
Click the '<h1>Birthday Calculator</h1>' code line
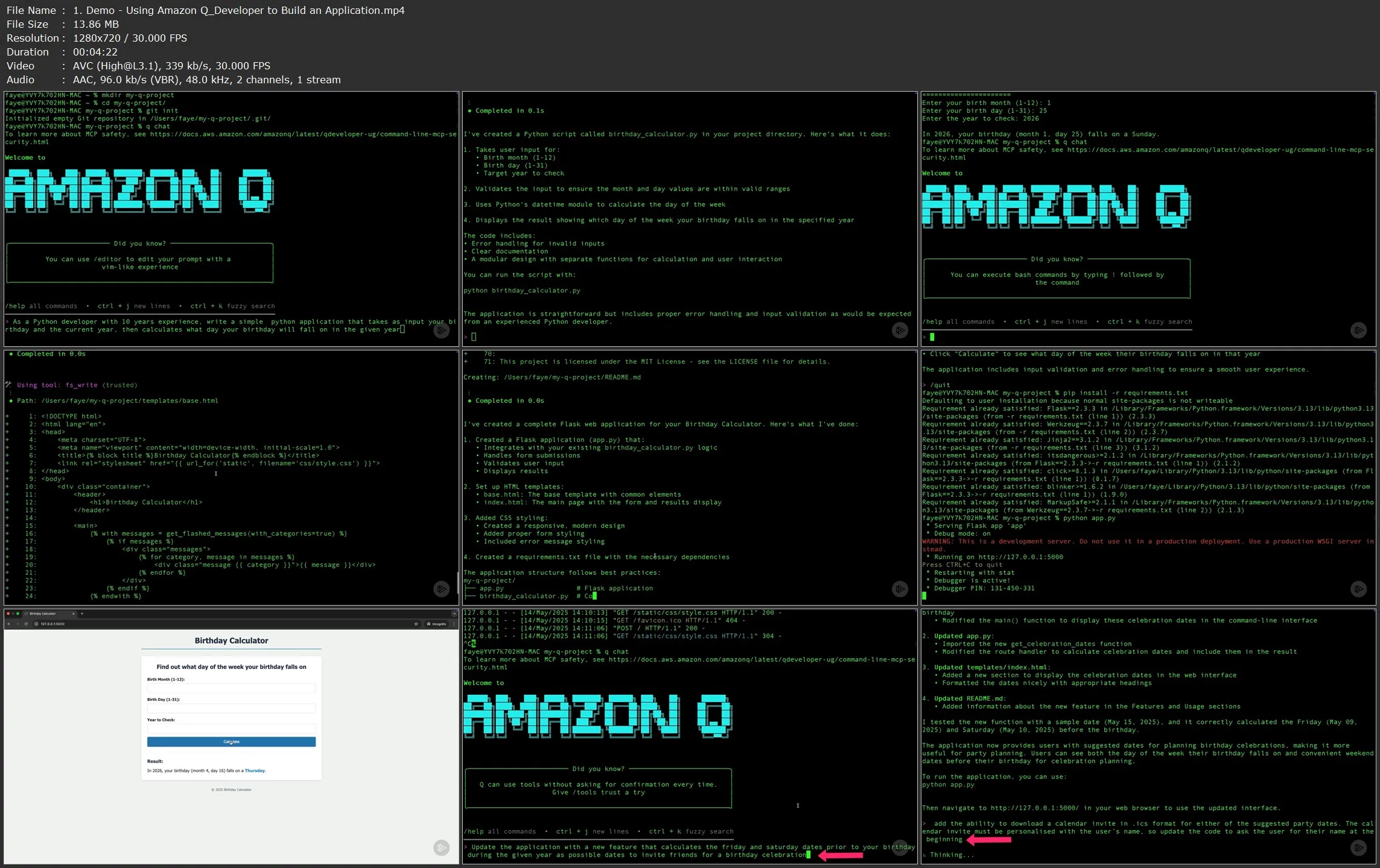tap(146, 502)
